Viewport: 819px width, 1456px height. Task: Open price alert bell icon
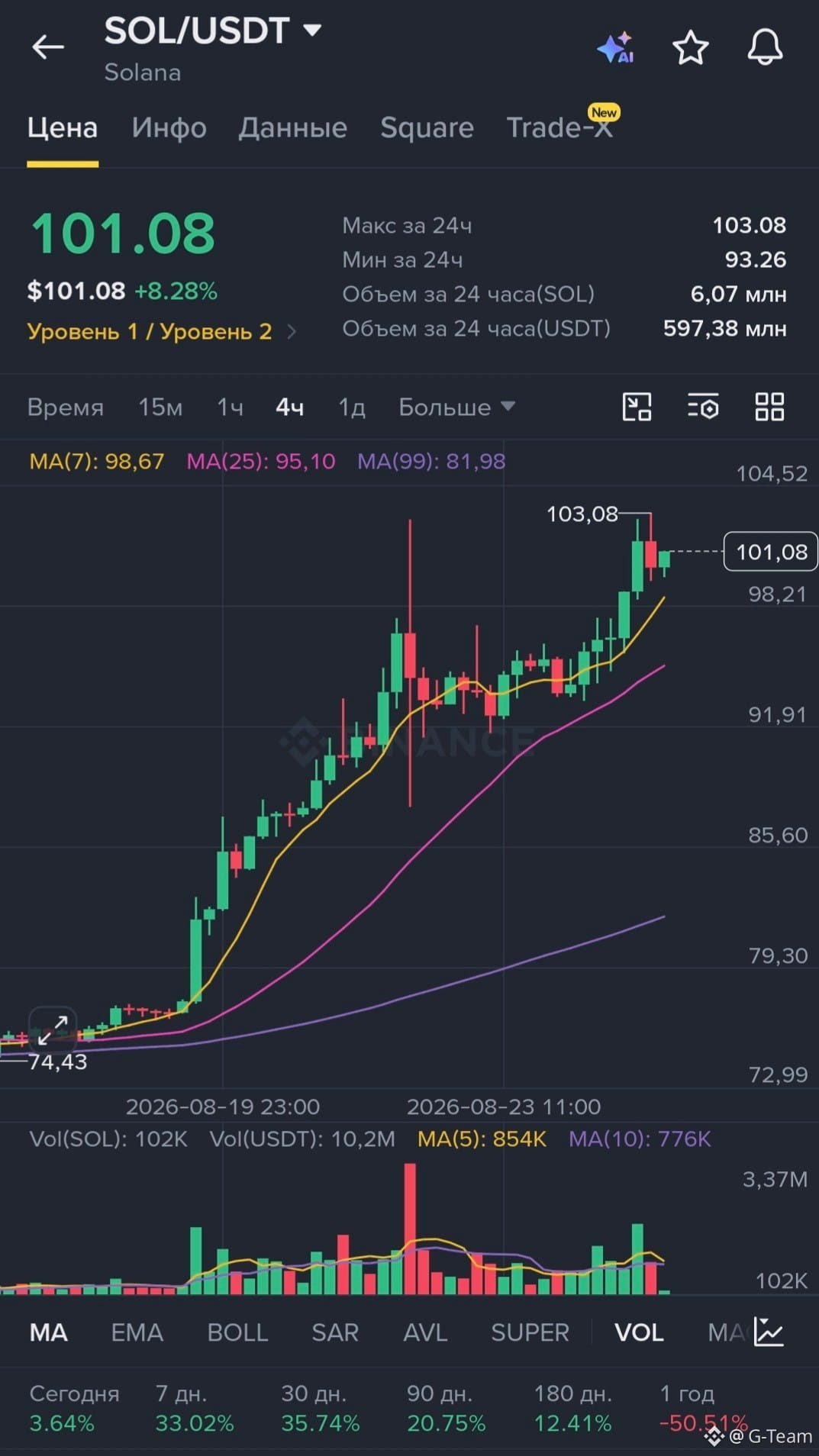point(765,47)
